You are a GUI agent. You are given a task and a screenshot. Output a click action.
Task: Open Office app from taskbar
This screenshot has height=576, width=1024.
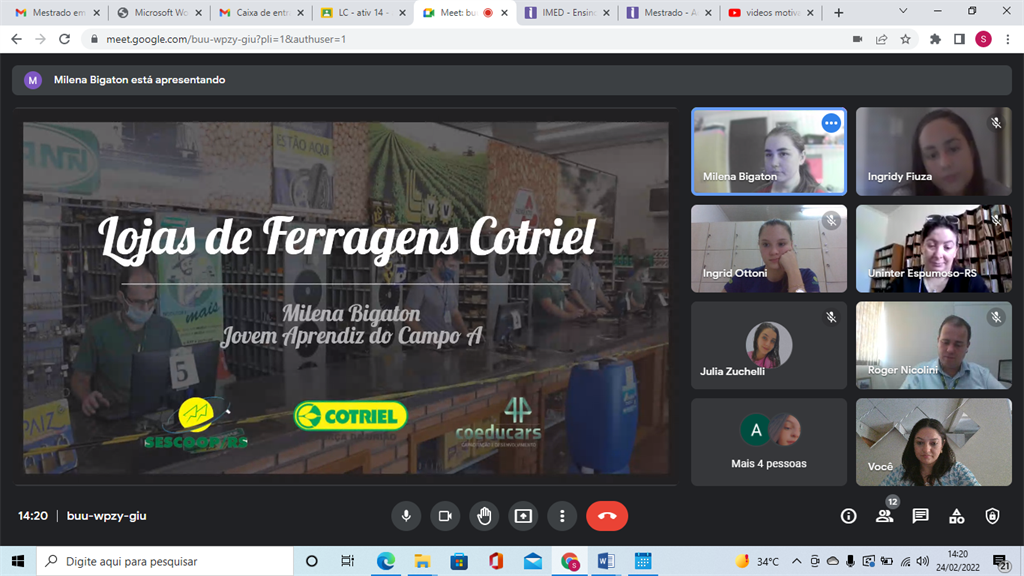pos(496,561)
